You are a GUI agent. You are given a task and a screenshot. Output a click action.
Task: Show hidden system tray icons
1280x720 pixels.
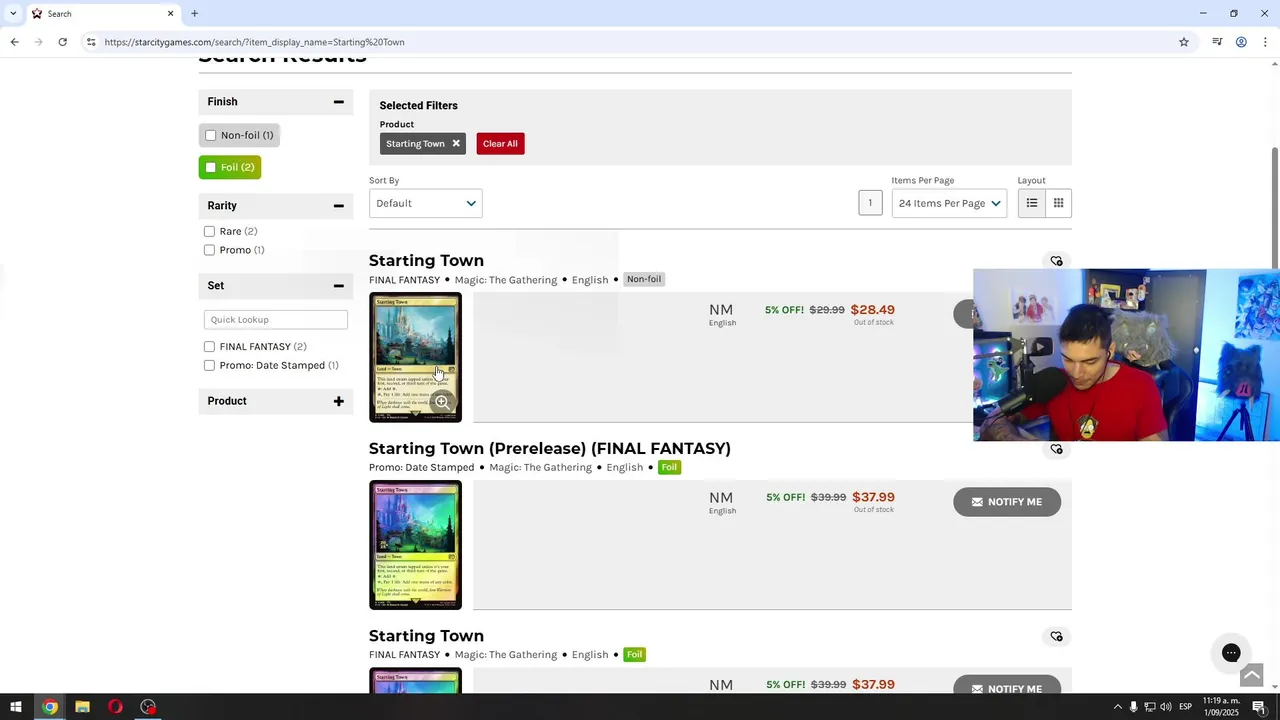point(1117,707)
